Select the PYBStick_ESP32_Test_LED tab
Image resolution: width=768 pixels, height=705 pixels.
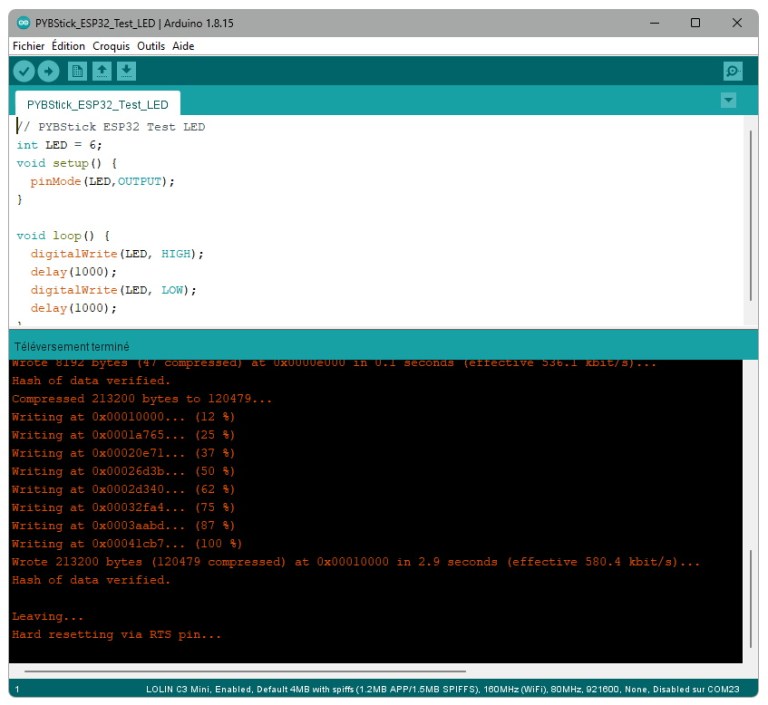[97, 104]
